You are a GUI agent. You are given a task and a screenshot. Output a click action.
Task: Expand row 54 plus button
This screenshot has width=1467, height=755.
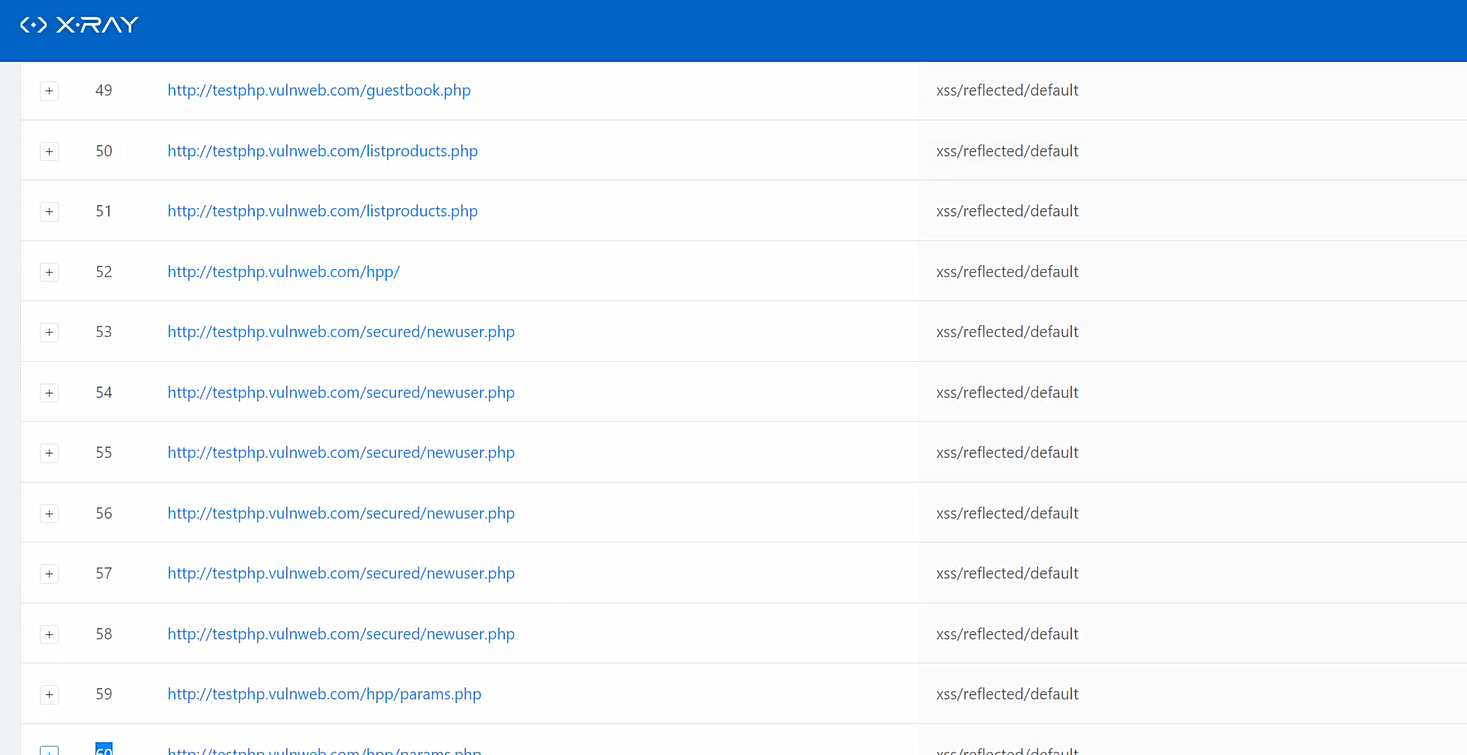(49, 393)
